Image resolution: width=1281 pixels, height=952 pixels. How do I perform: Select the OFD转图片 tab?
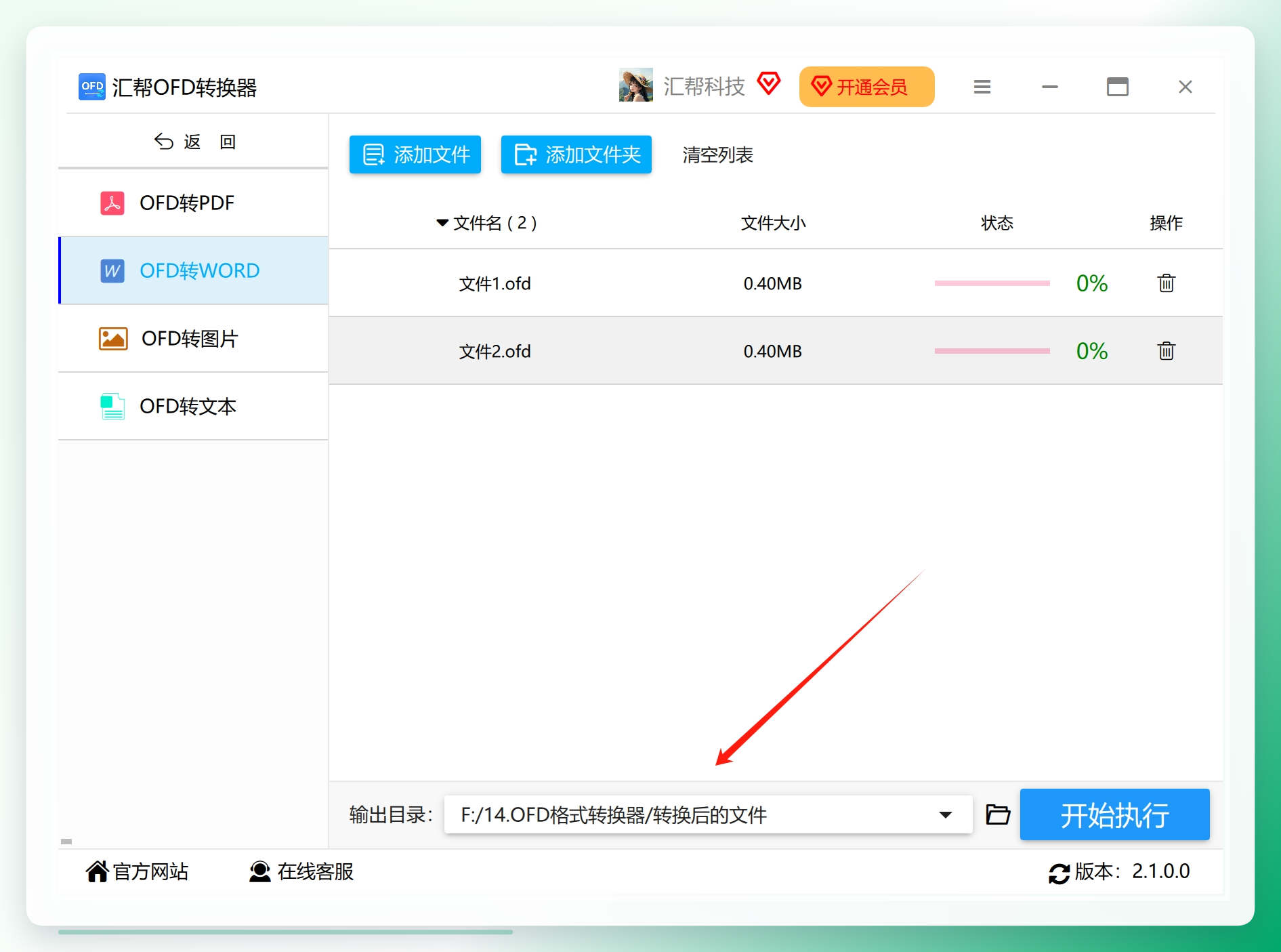(194, 338)
